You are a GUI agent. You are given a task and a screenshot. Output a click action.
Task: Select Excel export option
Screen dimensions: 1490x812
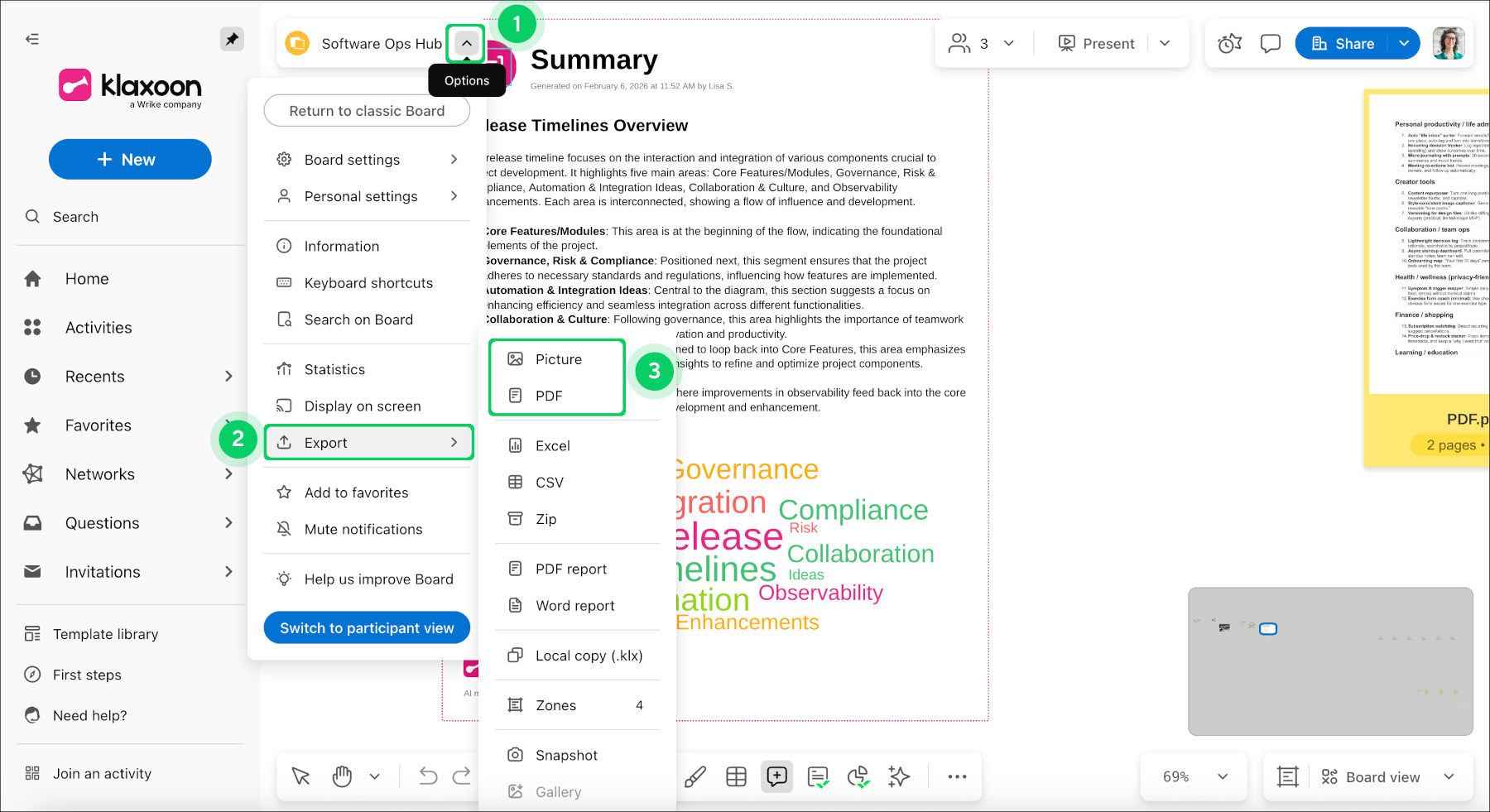552,445
